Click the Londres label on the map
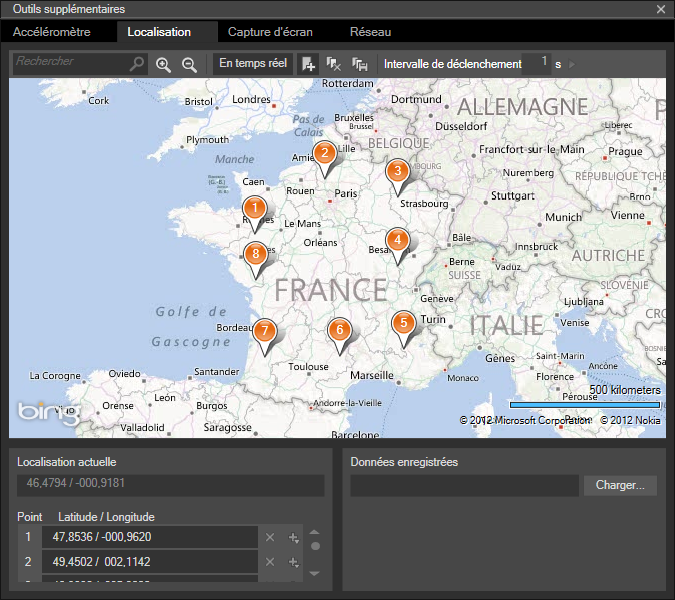Screen dimensions: 675x600 (x=251, y=99)
